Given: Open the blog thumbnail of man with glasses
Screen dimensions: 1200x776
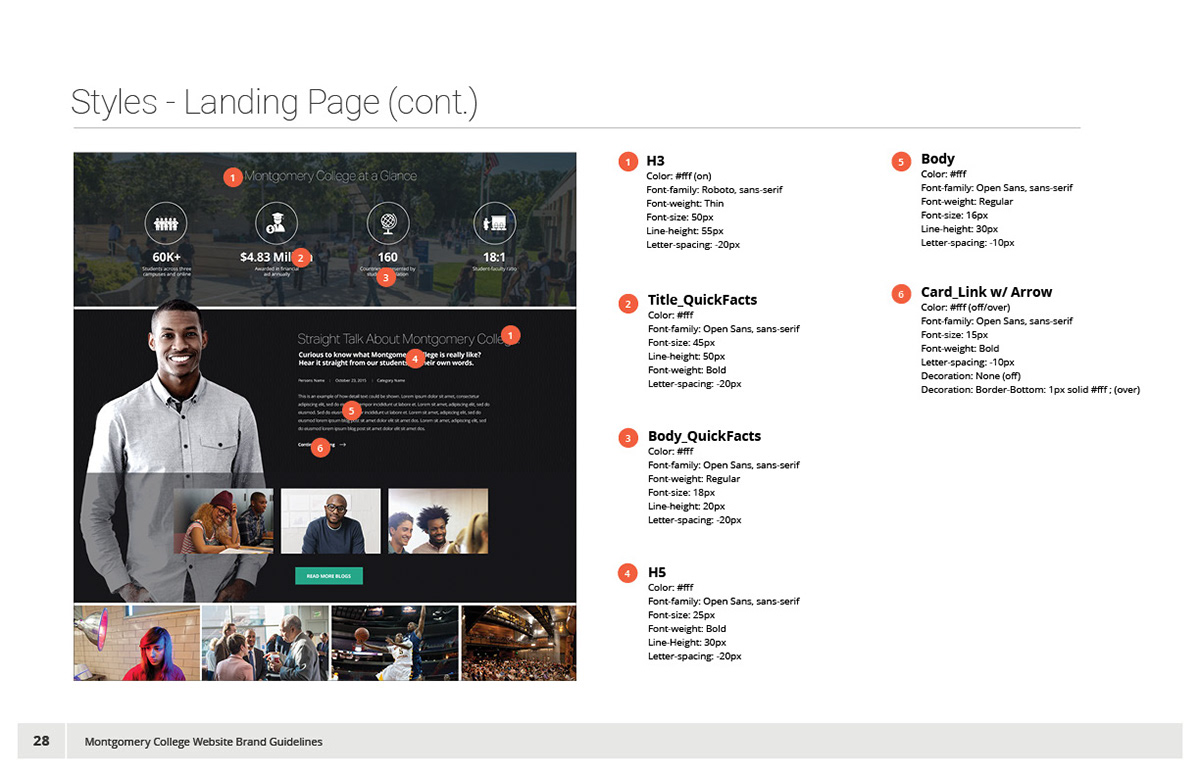Looking at the screenshot, I should click(331, 521).
